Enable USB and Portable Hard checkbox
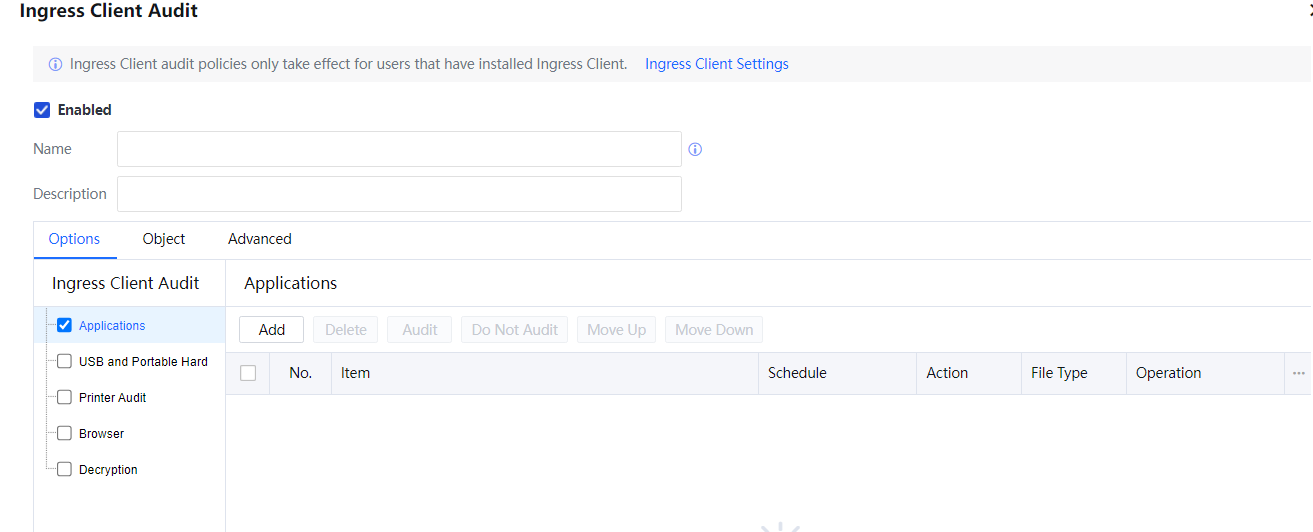Screen dimensions: 1313x532 point(65,361)
